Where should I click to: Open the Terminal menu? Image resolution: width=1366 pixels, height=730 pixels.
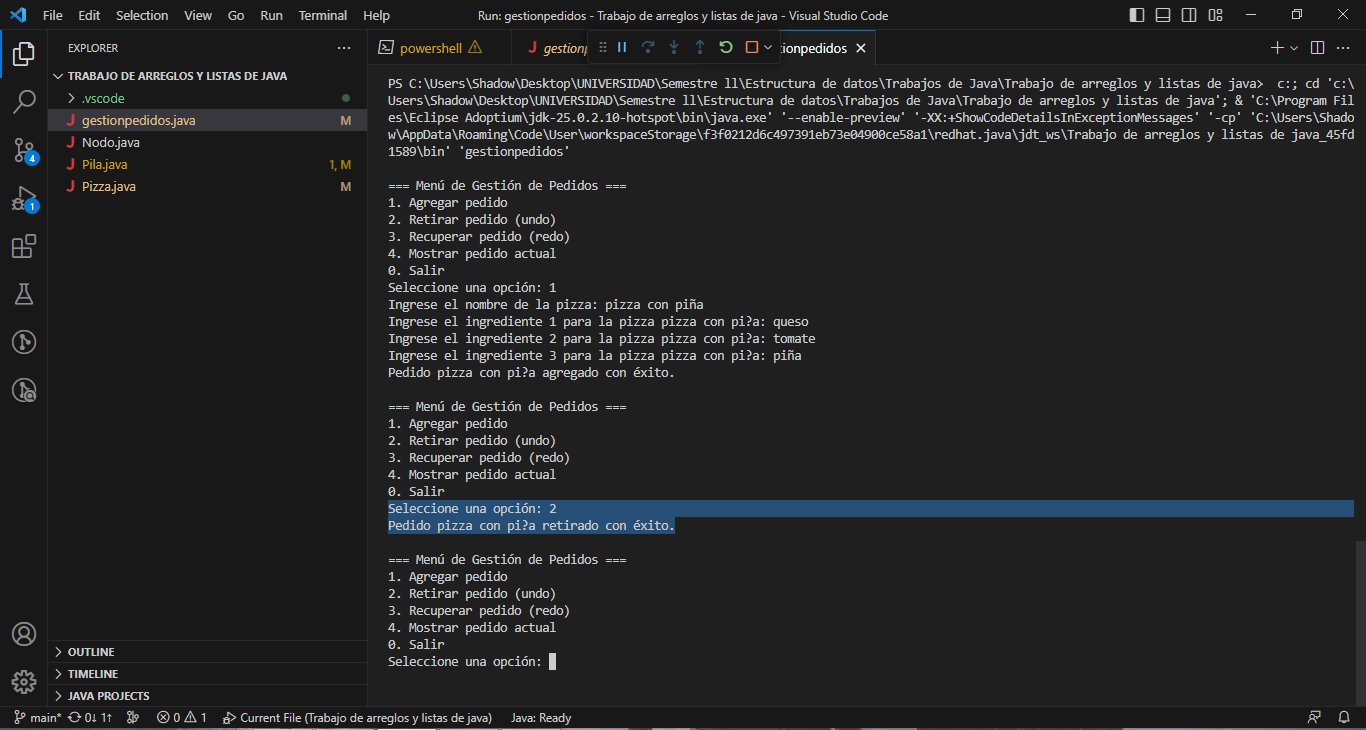pos(323,15)
